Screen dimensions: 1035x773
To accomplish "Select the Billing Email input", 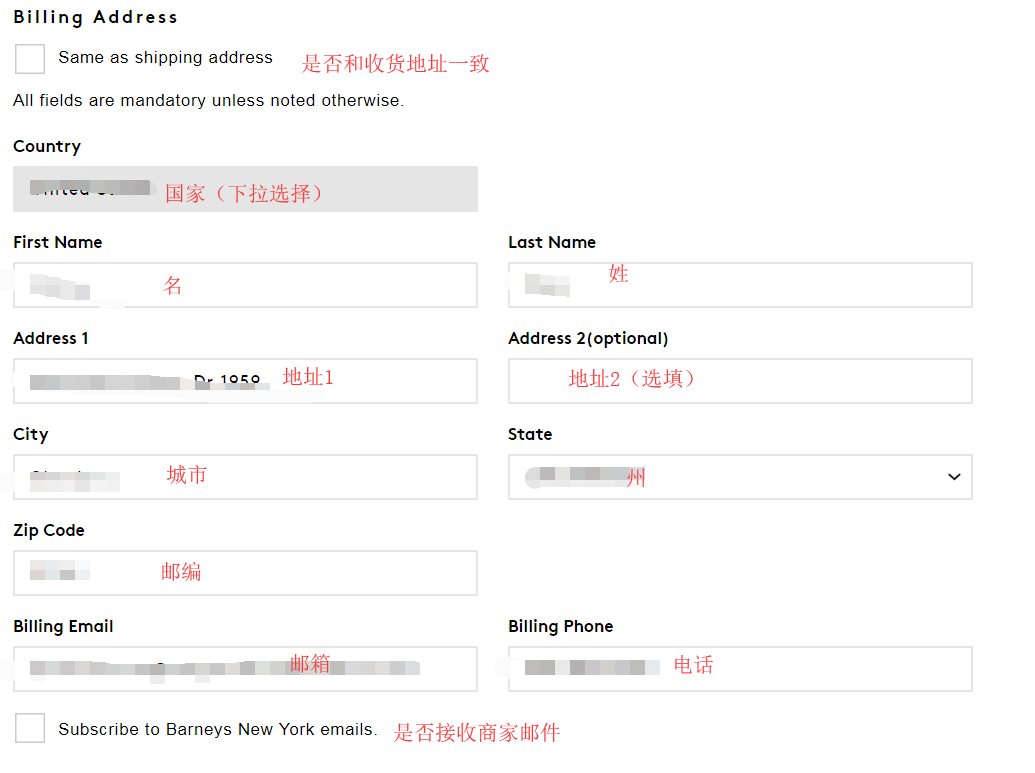I will 245,669.
